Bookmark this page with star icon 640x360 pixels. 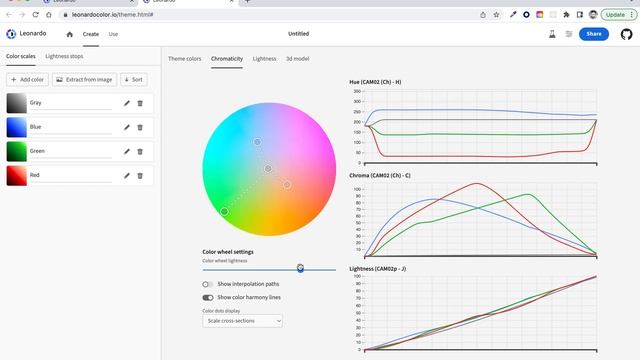pyautogui.click(x=496, y=15)
